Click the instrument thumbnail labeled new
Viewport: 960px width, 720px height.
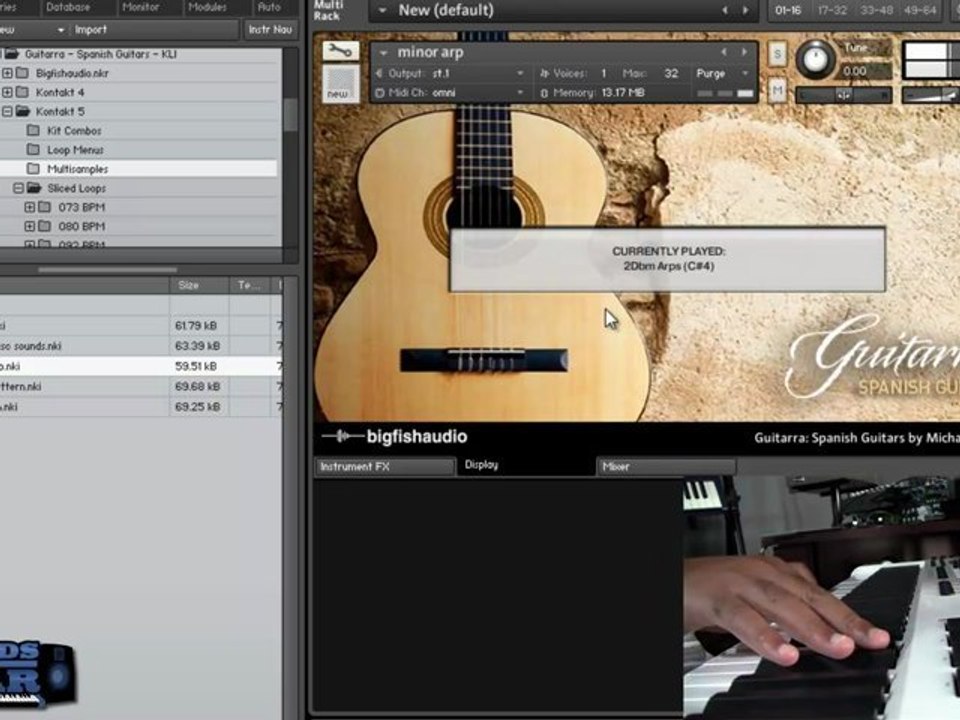(x=340, y=83)
